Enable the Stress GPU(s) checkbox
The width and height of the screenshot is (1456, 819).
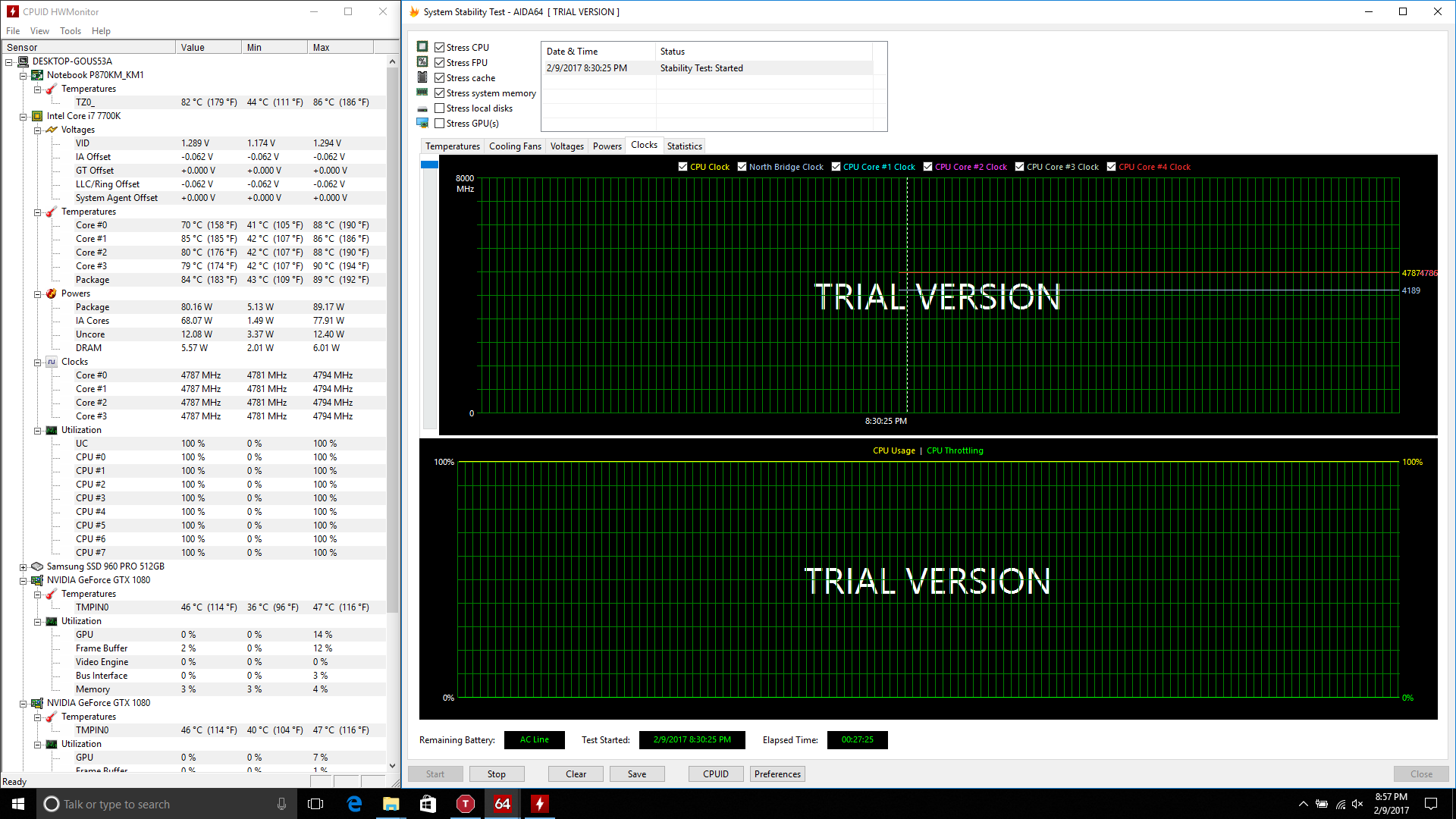tap(439, 123)
